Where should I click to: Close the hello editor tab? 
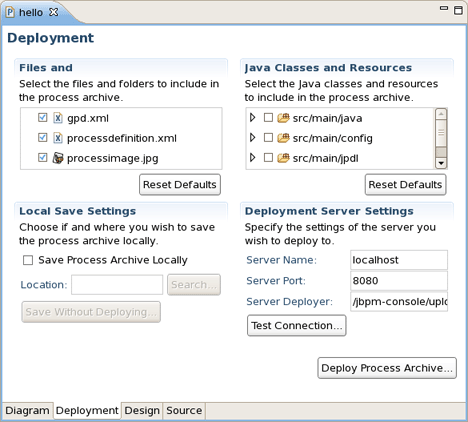(53, 12)
